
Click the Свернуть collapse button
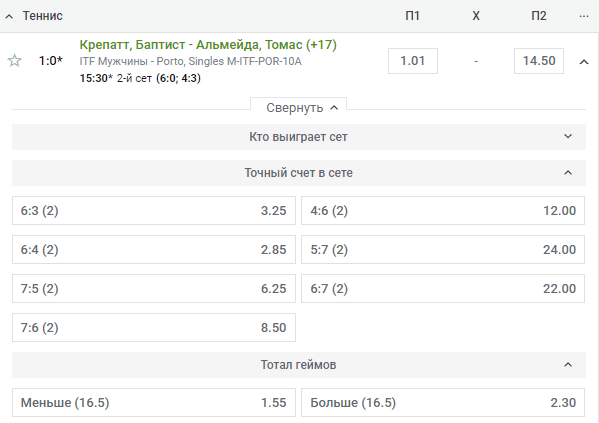[x=298, y=108]
